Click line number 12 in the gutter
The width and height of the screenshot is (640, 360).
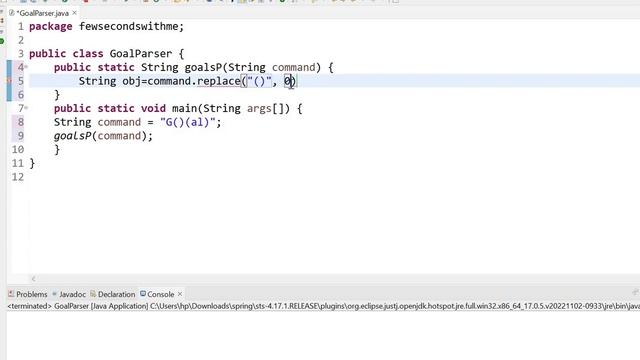(x=18, y=177)
